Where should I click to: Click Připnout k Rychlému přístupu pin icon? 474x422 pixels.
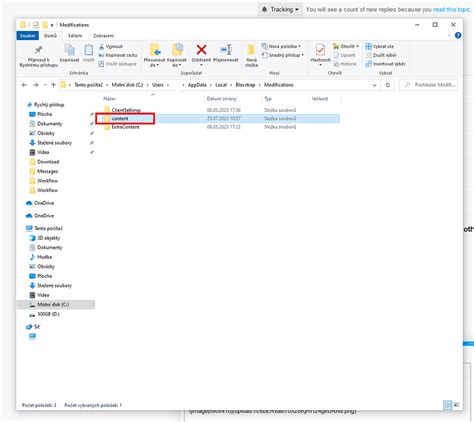point(39,50)
